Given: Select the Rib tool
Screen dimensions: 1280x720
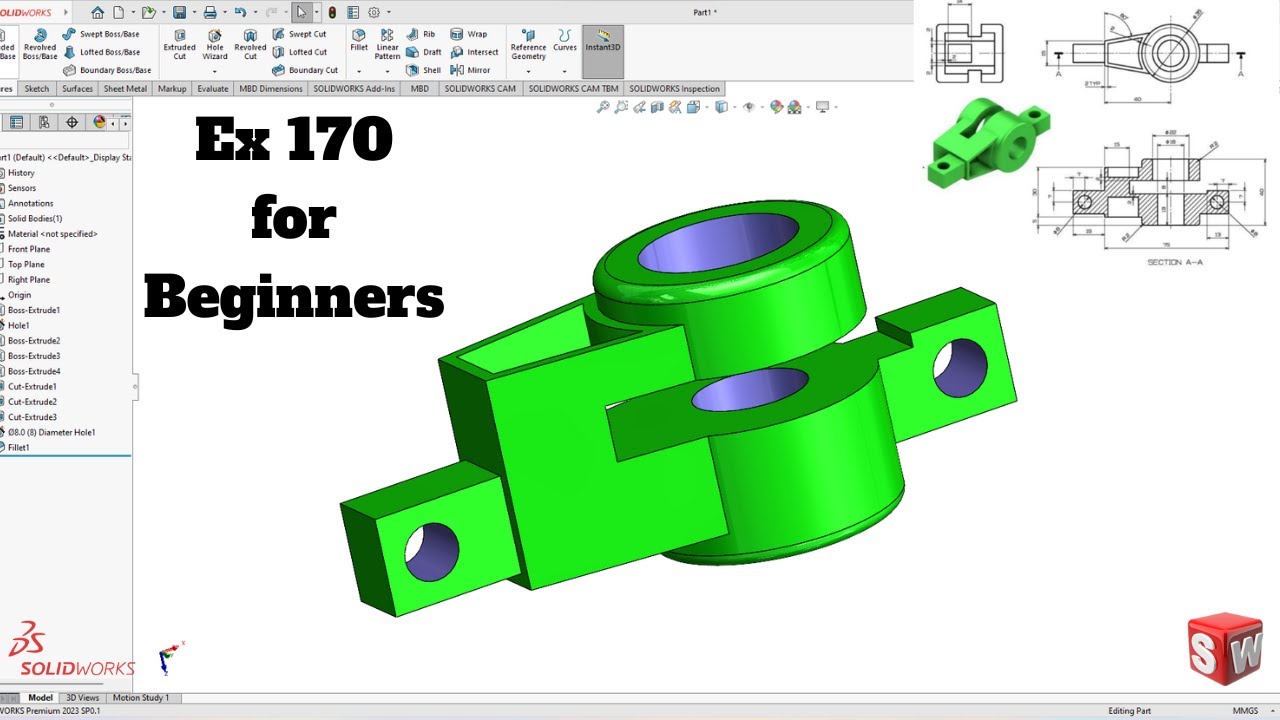Looking at the screenshot, I should pyautogui.click(x=420, y=34).
